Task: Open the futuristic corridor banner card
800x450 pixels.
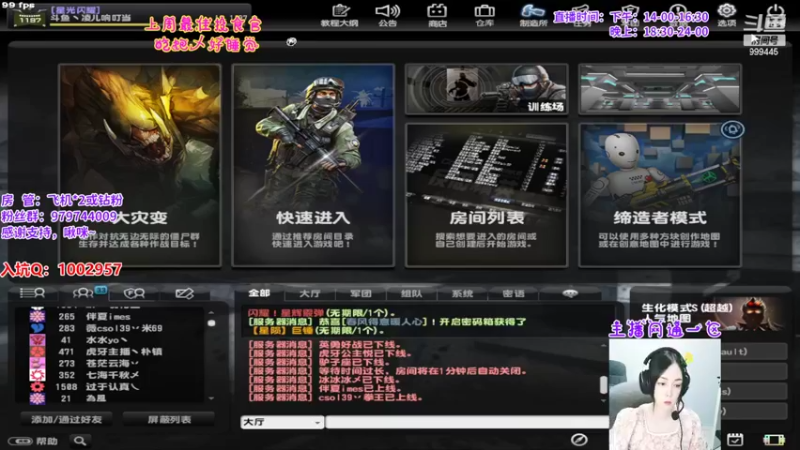Action: (660, 89)
